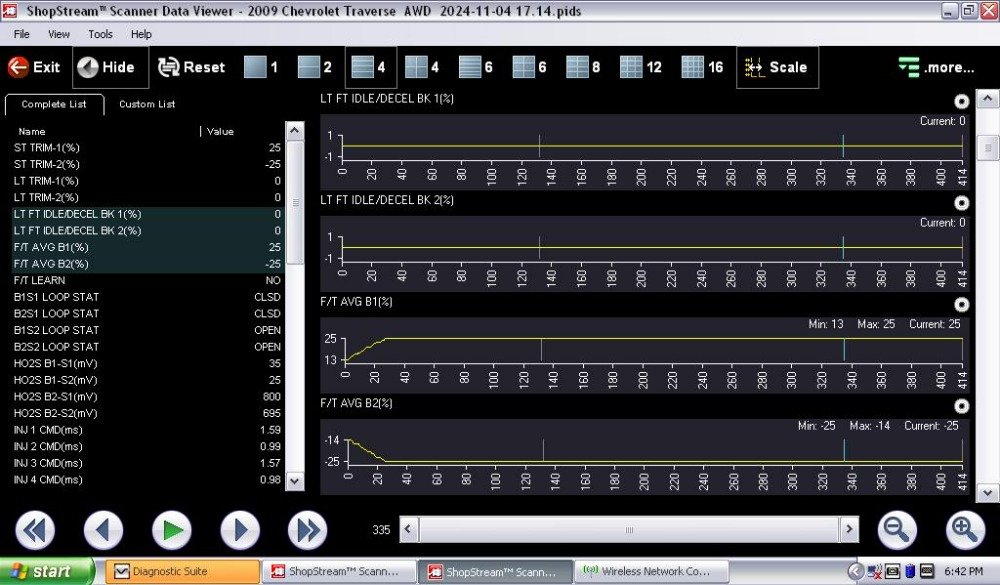Select LT TRIM-1(%) row
Screen dimensions: 1000x585
tap(147, 181)
